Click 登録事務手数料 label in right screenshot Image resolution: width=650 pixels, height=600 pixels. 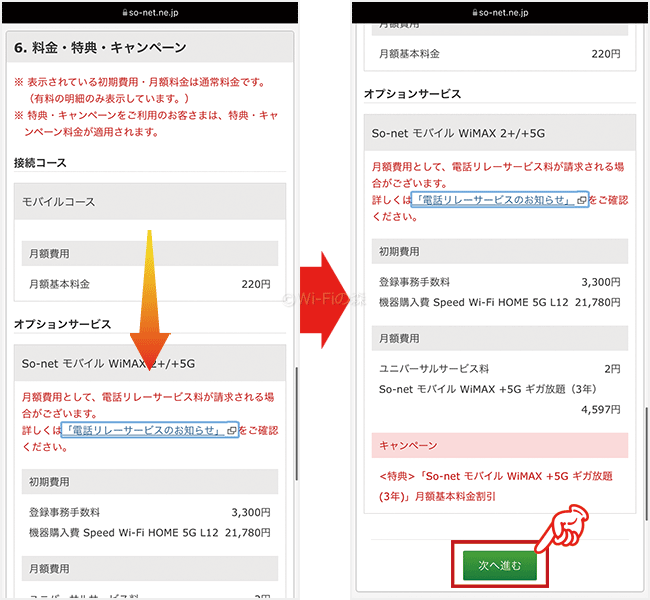414,282
